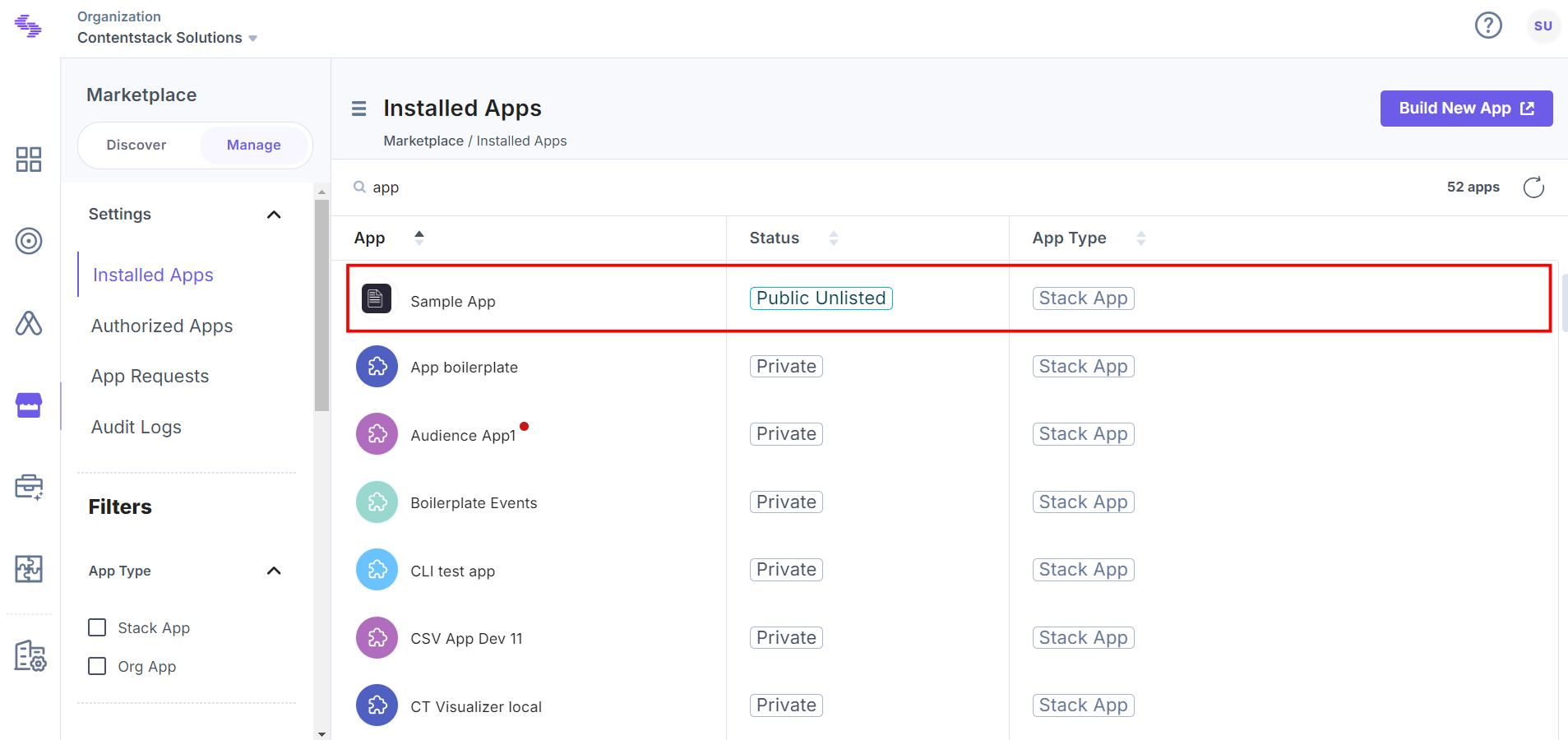This screenshot has height=740, width=1568.
Task: Select App Requests in Settings menu
Action: [x=150, y=376]
